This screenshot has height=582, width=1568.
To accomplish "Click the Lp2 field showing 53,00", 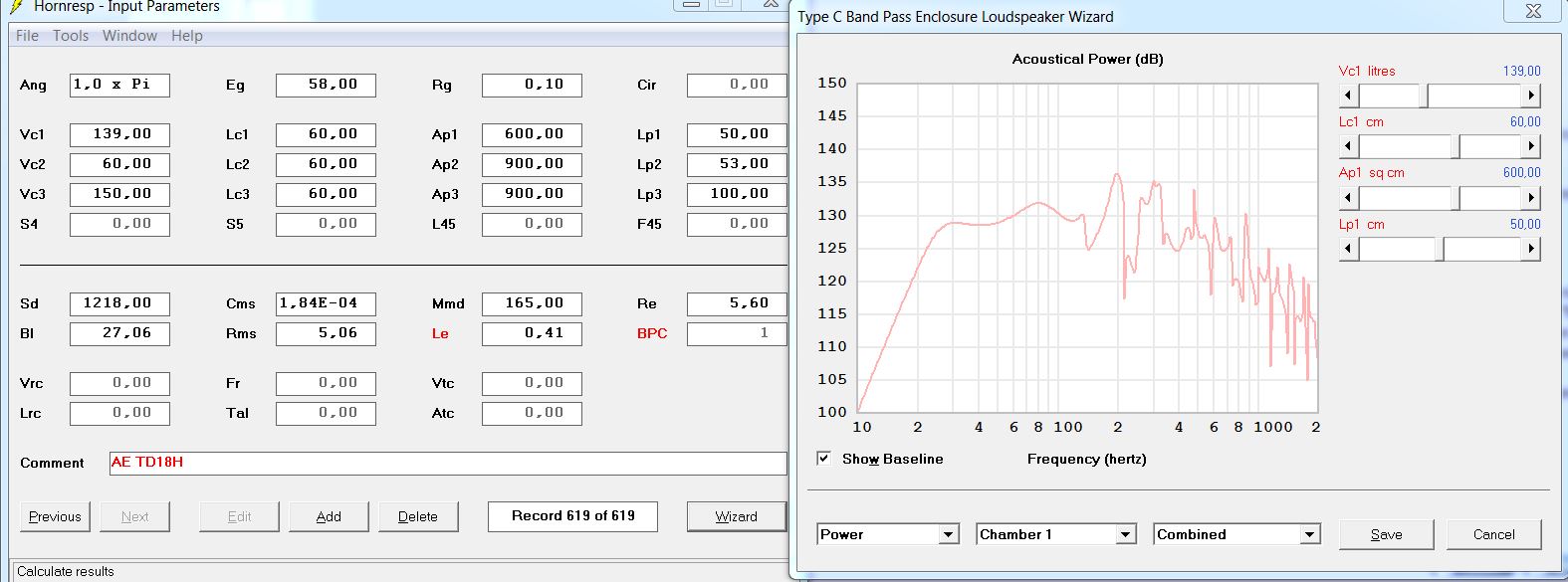I will [x=737, y=164].
